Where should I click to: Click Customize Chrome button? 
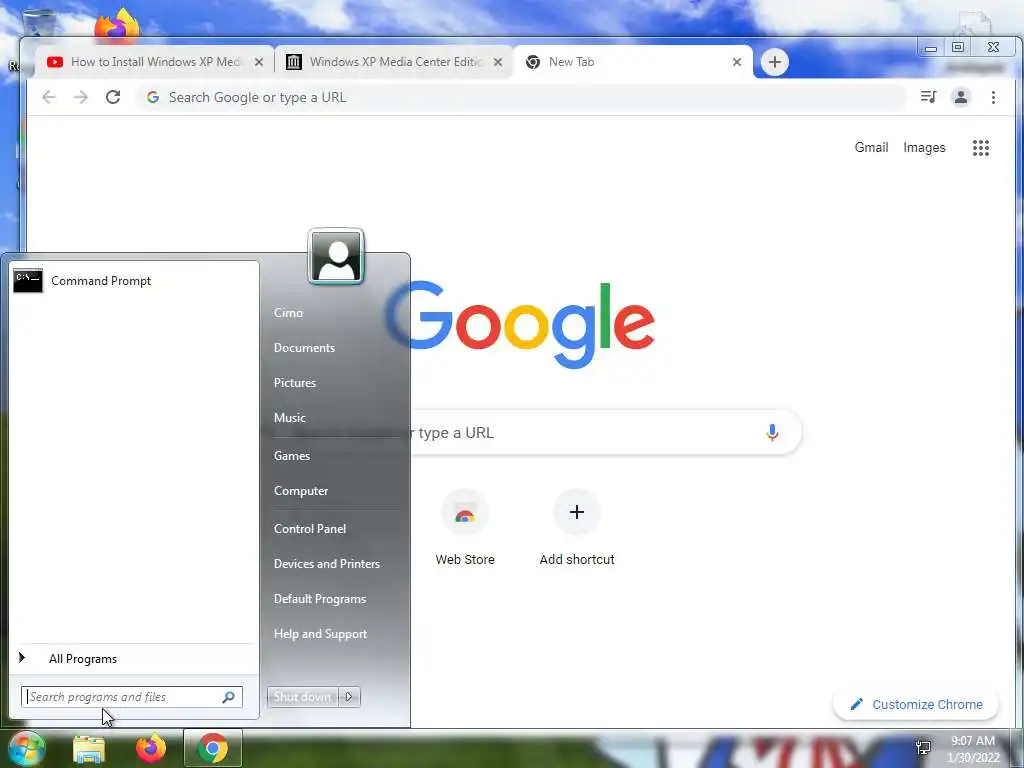pyautogui.click(x=916, y=705)
